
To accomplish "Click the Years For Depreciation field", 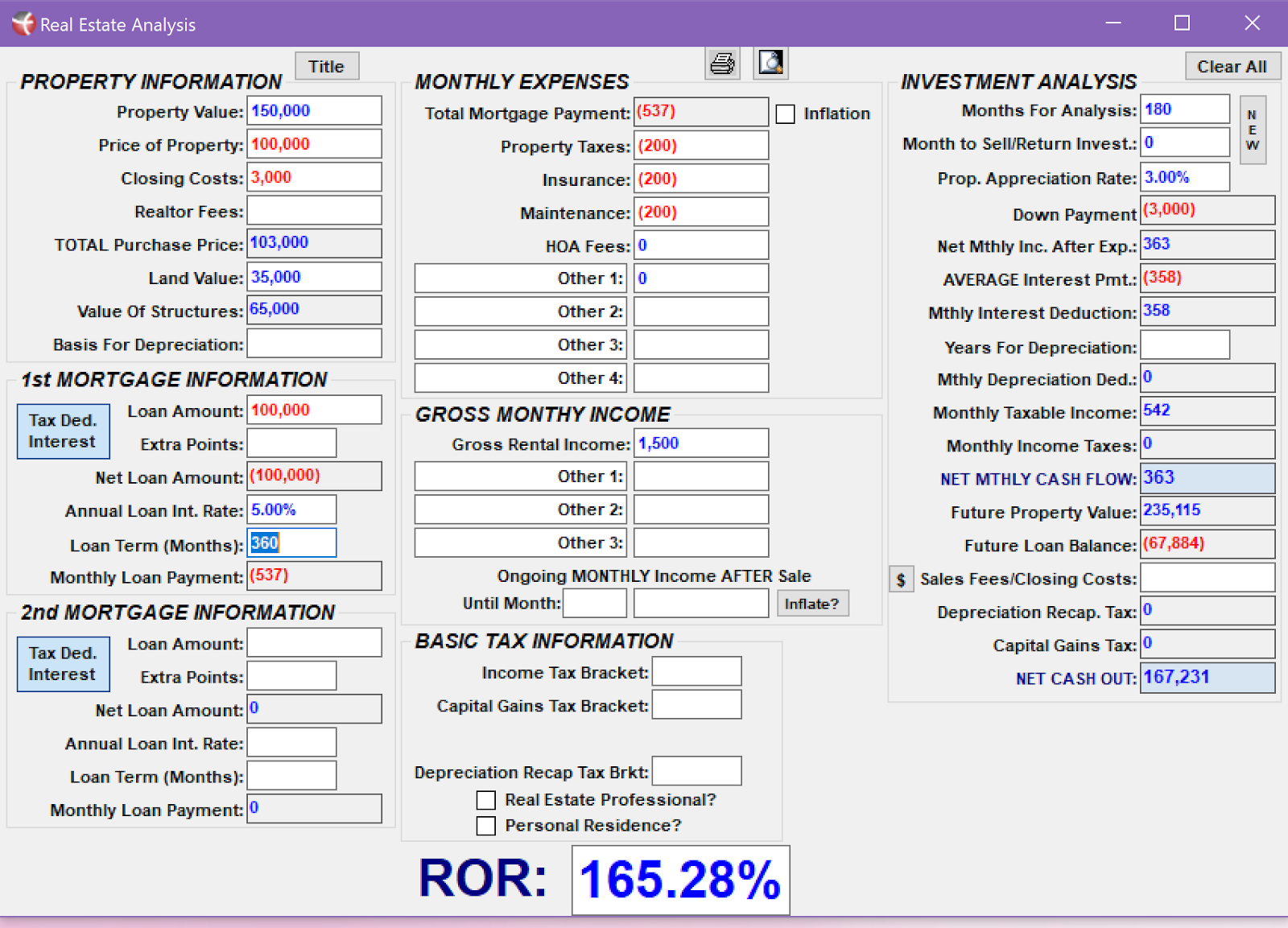I will point(1185,345).
